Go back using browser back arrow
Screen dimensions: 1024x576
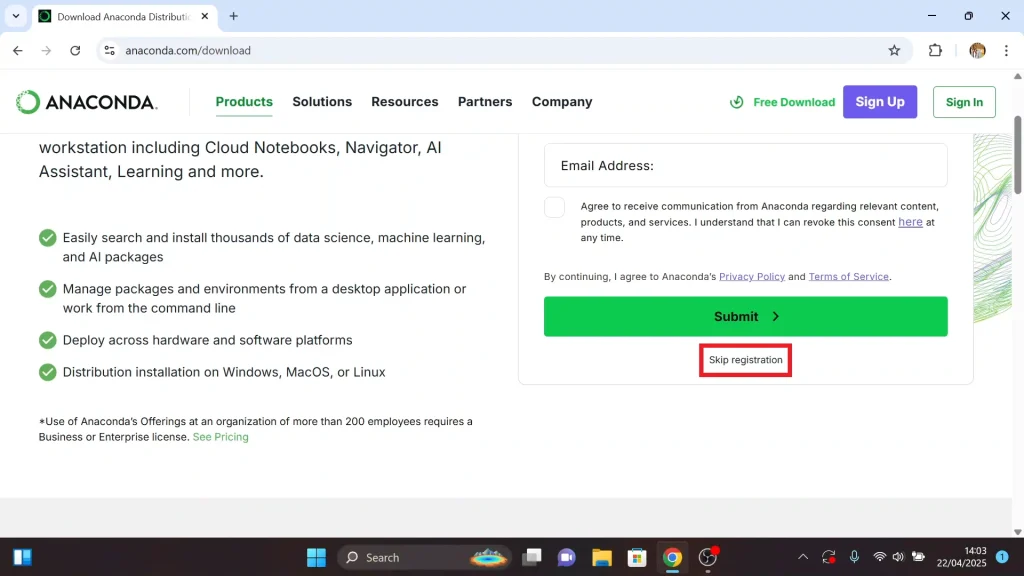coord(18,50)
